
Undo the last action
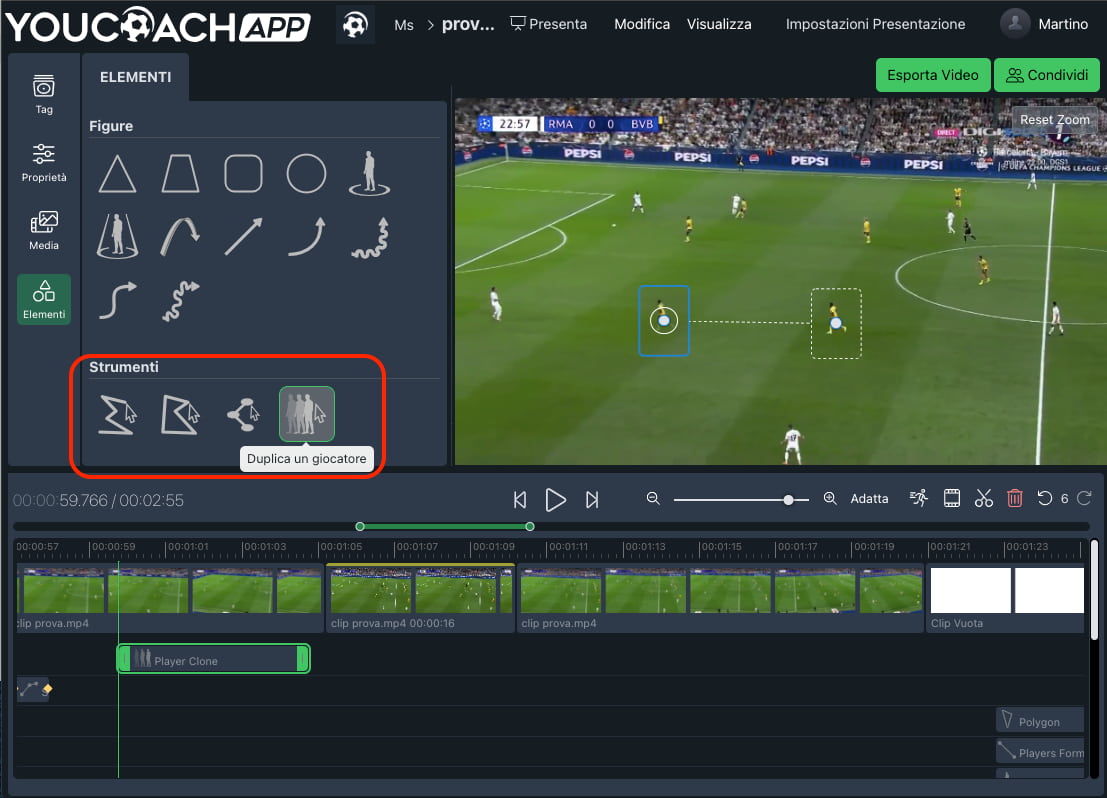tap(1047, 497)
